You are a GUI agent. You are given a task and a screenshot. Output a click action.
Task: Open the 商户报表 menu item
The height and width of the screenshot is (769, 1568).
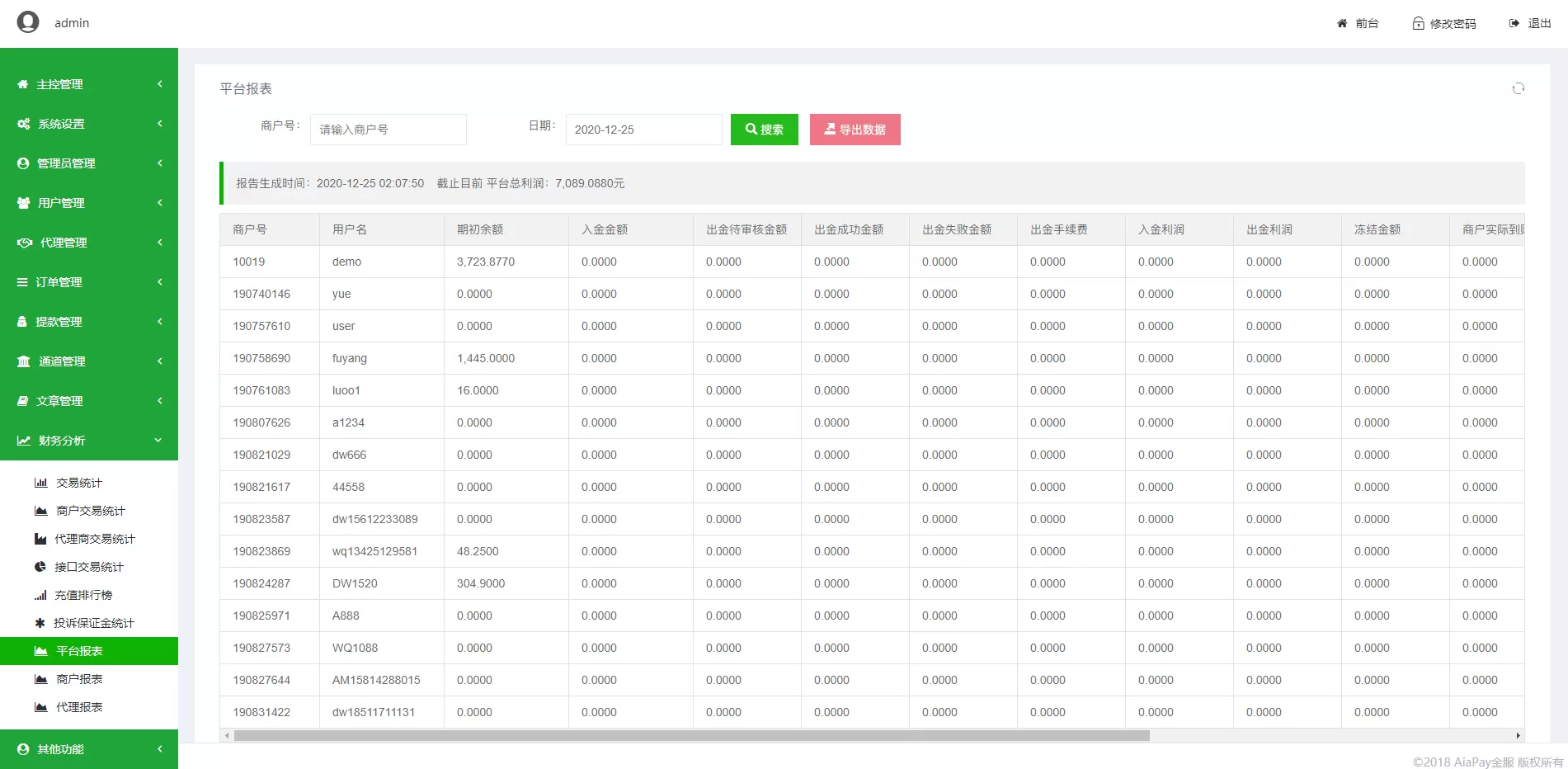(79, 679)
